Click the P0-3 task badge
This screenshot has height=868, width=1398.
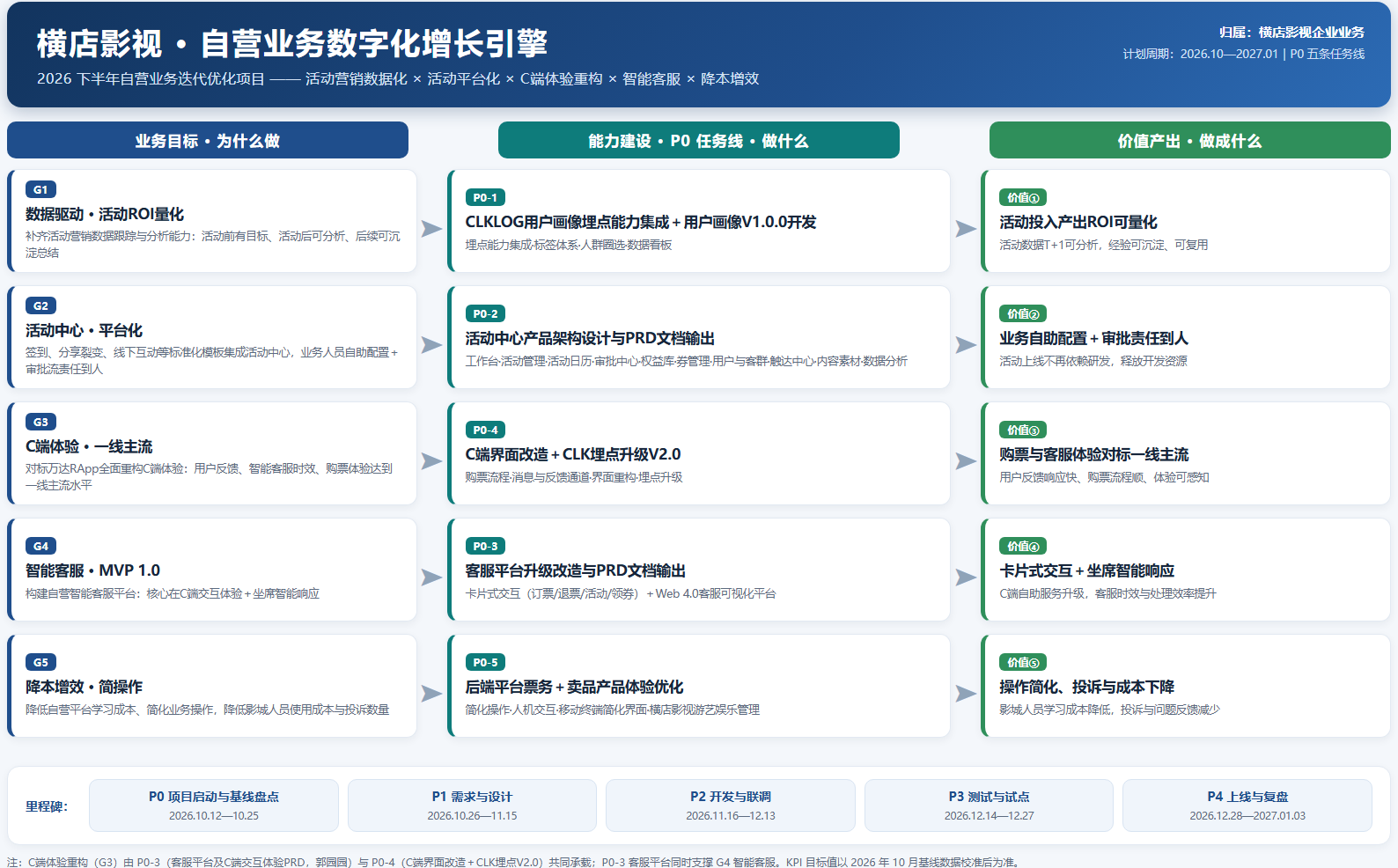click(485, 546)
